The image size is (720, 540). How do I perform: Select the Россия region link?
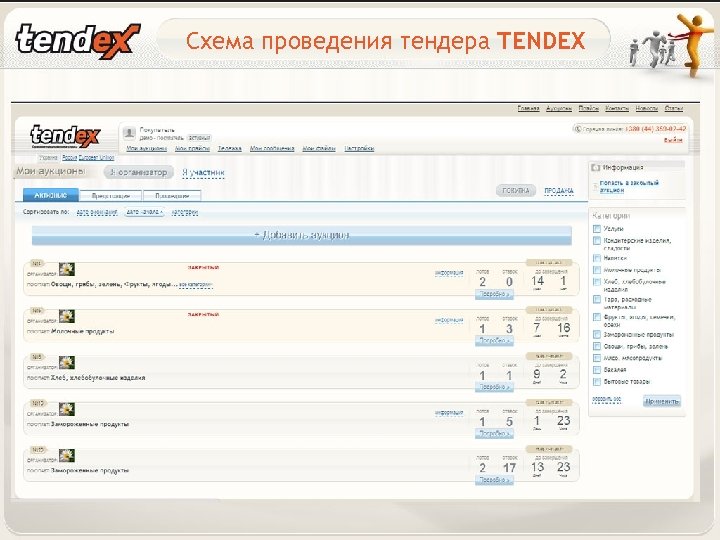point(69,158)
